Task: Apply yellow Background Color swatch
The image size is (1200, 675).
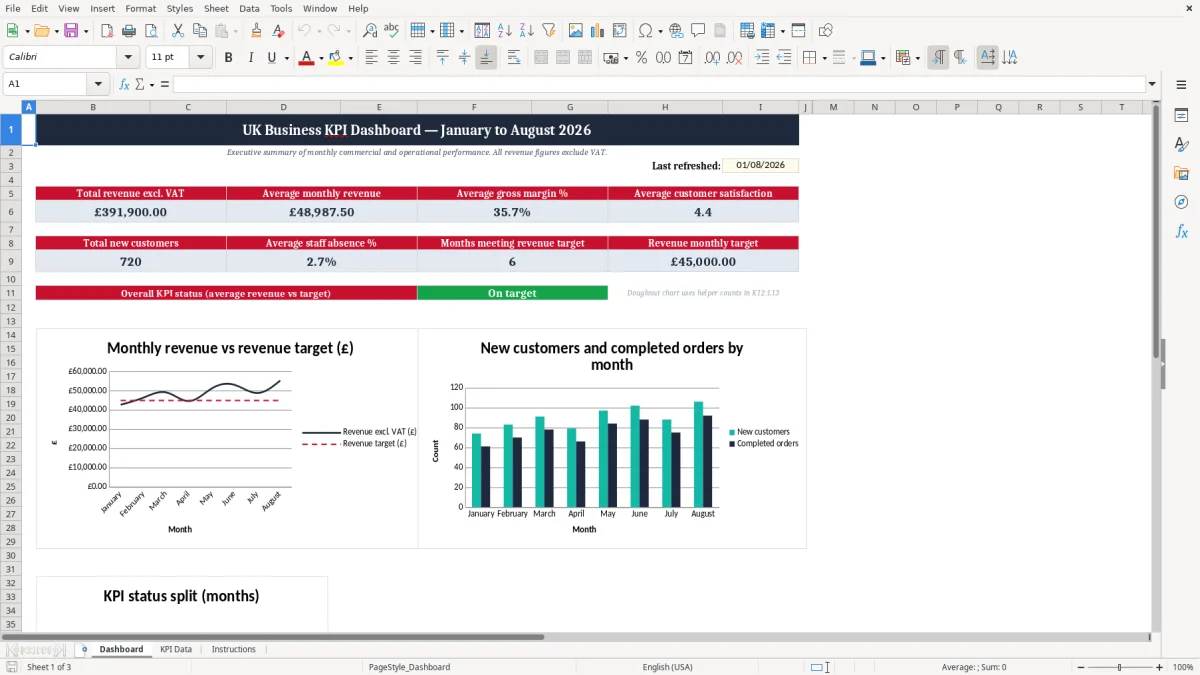Action: click(x=335, y=58)
